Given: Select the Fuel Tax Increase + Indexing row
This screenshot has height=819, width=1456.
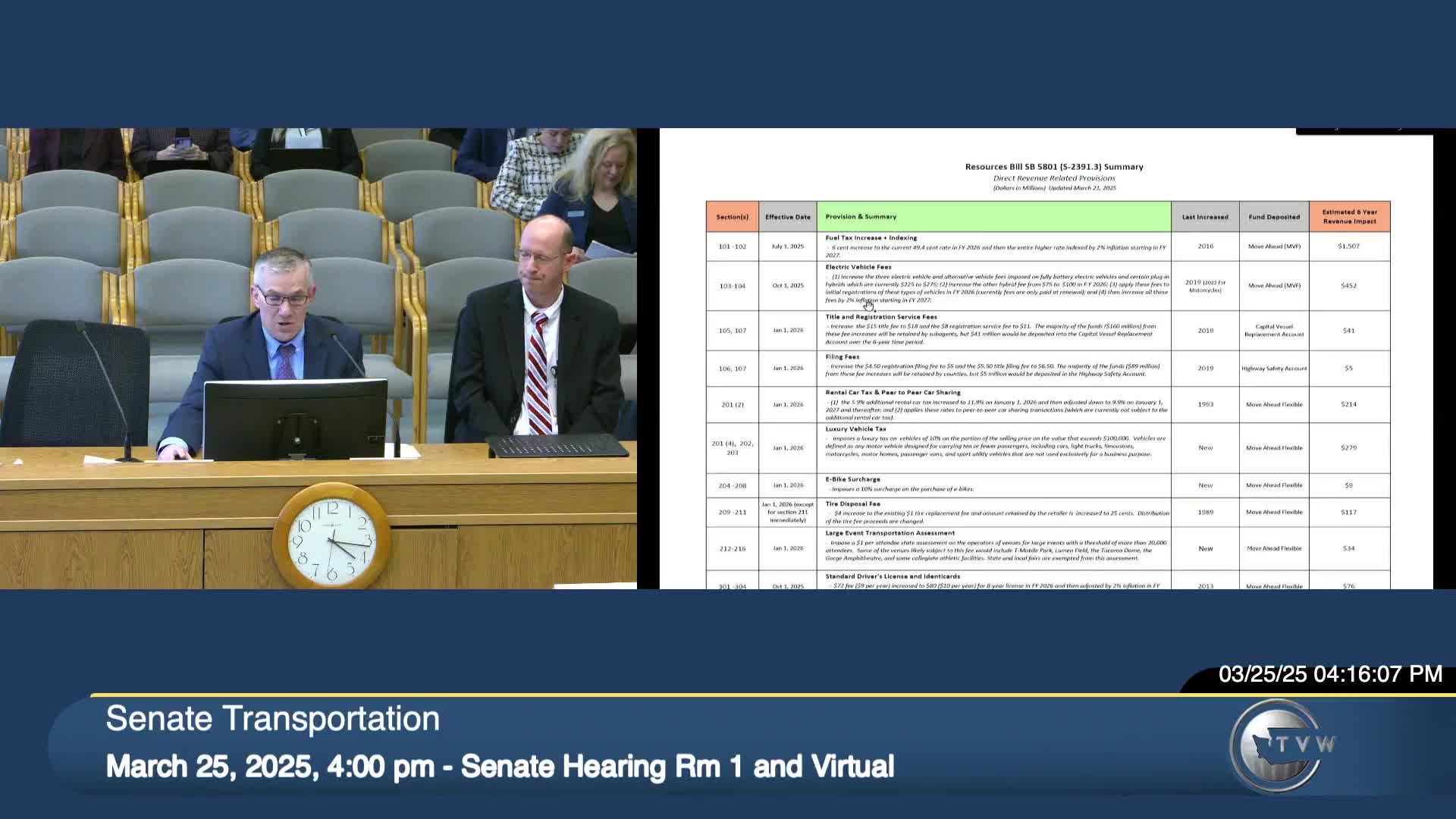Looking at the screenshot, I should tap(871, 238).
